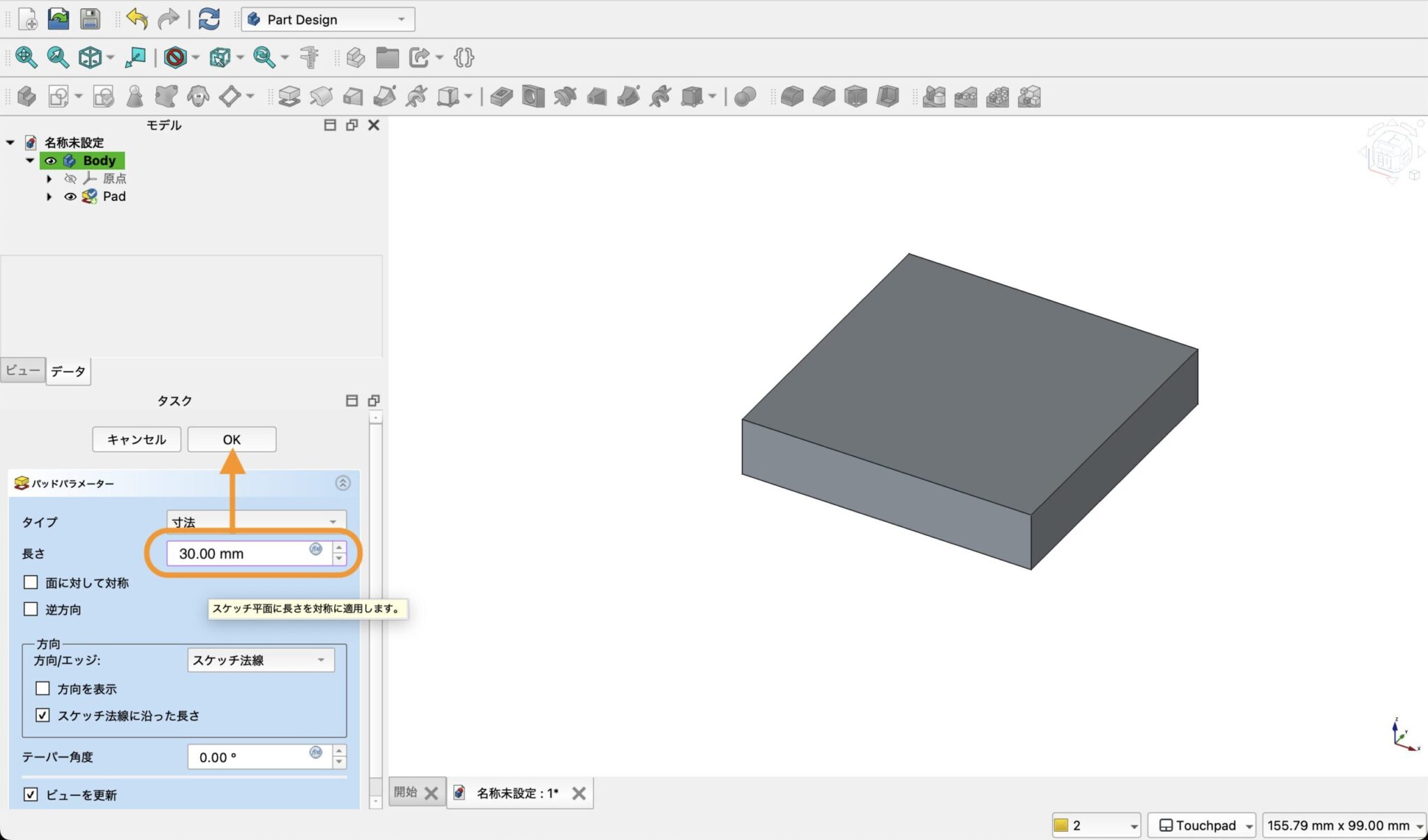Align view to selected face
The image size is (1428, 840).
pyautogui.click(x=135, y=57)
